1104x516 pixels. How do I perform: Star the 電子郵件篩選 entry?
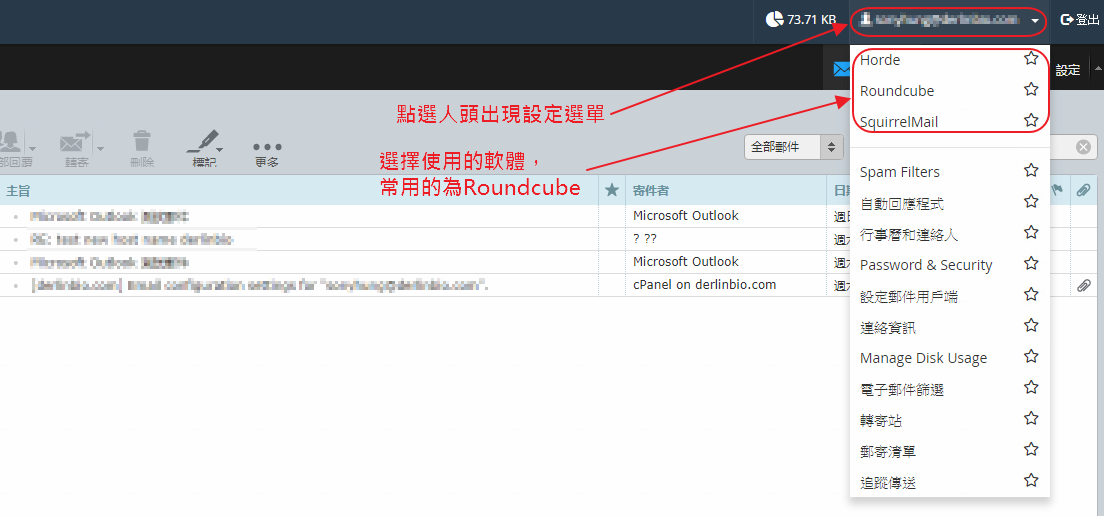(x=1031, y=387)
